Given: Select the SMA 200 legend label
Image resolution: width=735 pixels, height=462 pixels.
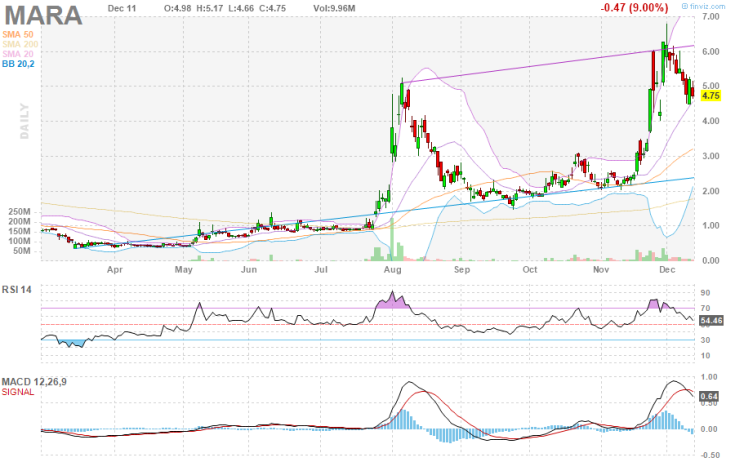Looking at the screenshot, I should pos(20,45).
